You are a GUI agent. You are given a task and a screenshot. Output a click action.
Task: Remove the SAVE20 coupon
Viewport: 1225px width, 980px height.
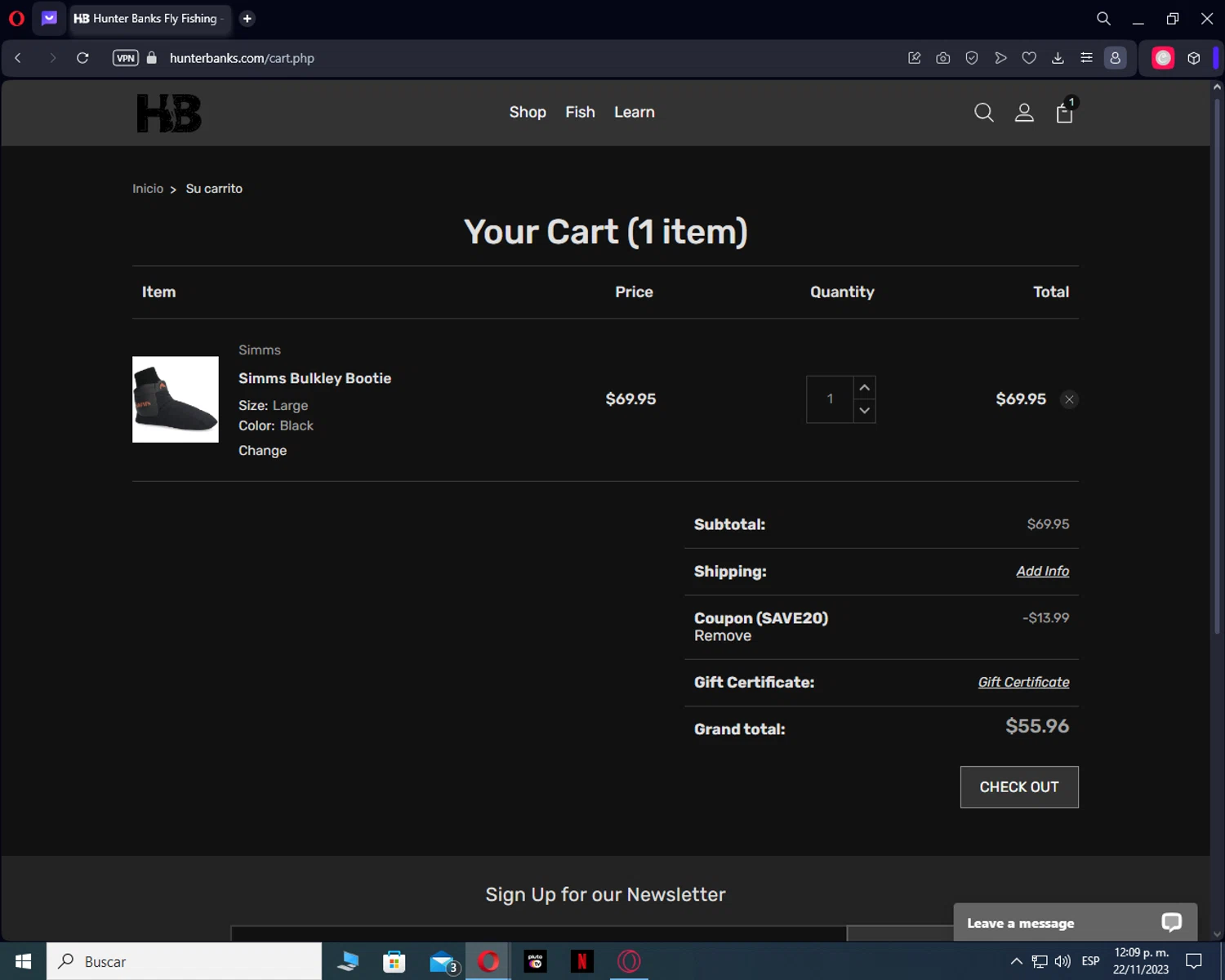pos(723,635)
